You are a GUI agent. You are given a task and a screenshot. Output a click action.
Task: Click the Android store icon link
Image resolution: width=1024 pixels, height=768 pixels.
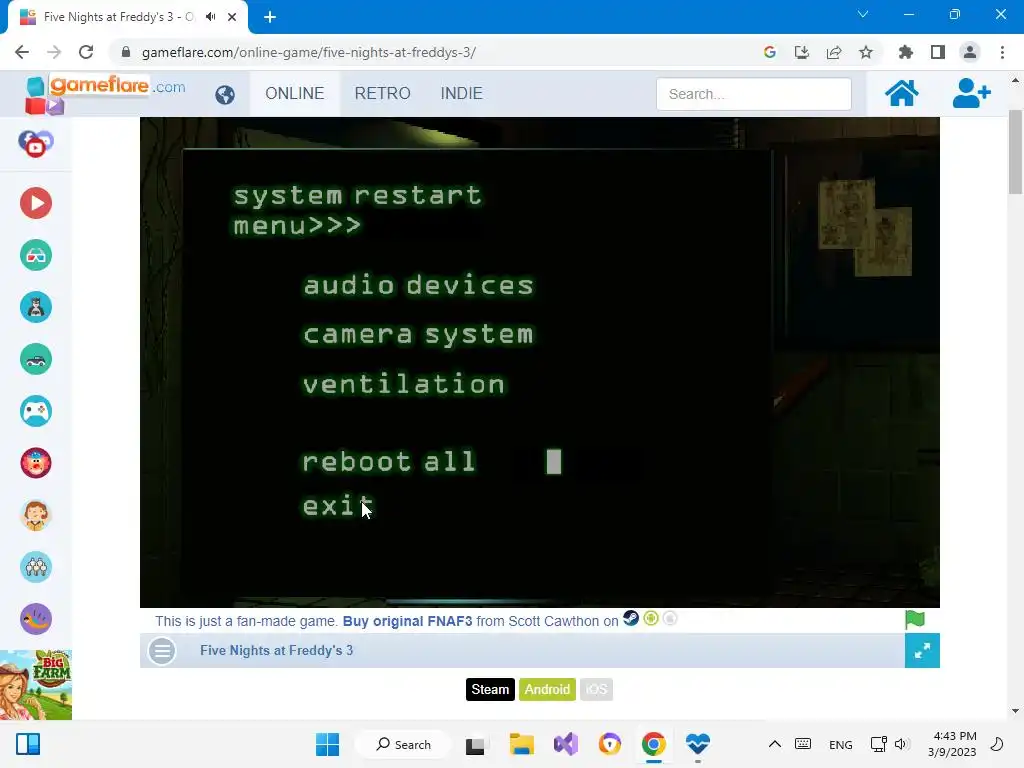(x=651, y=618)
